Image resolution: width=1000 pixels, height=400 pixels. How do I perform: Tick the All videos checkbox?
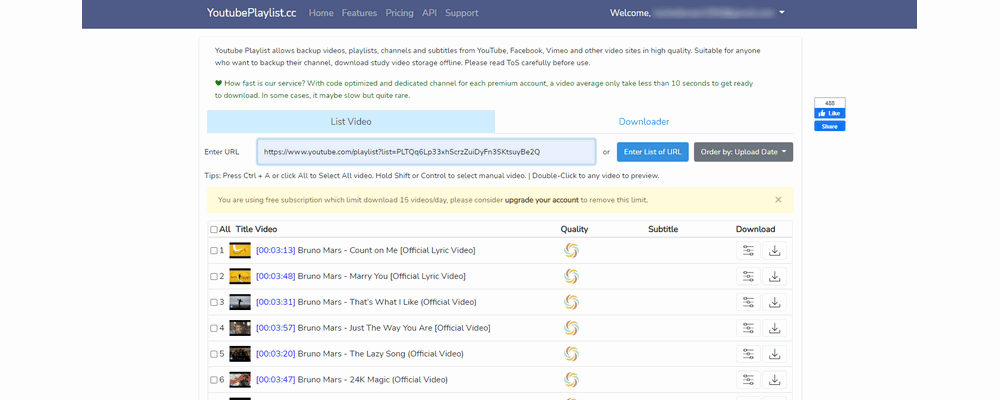click(214, 230)
